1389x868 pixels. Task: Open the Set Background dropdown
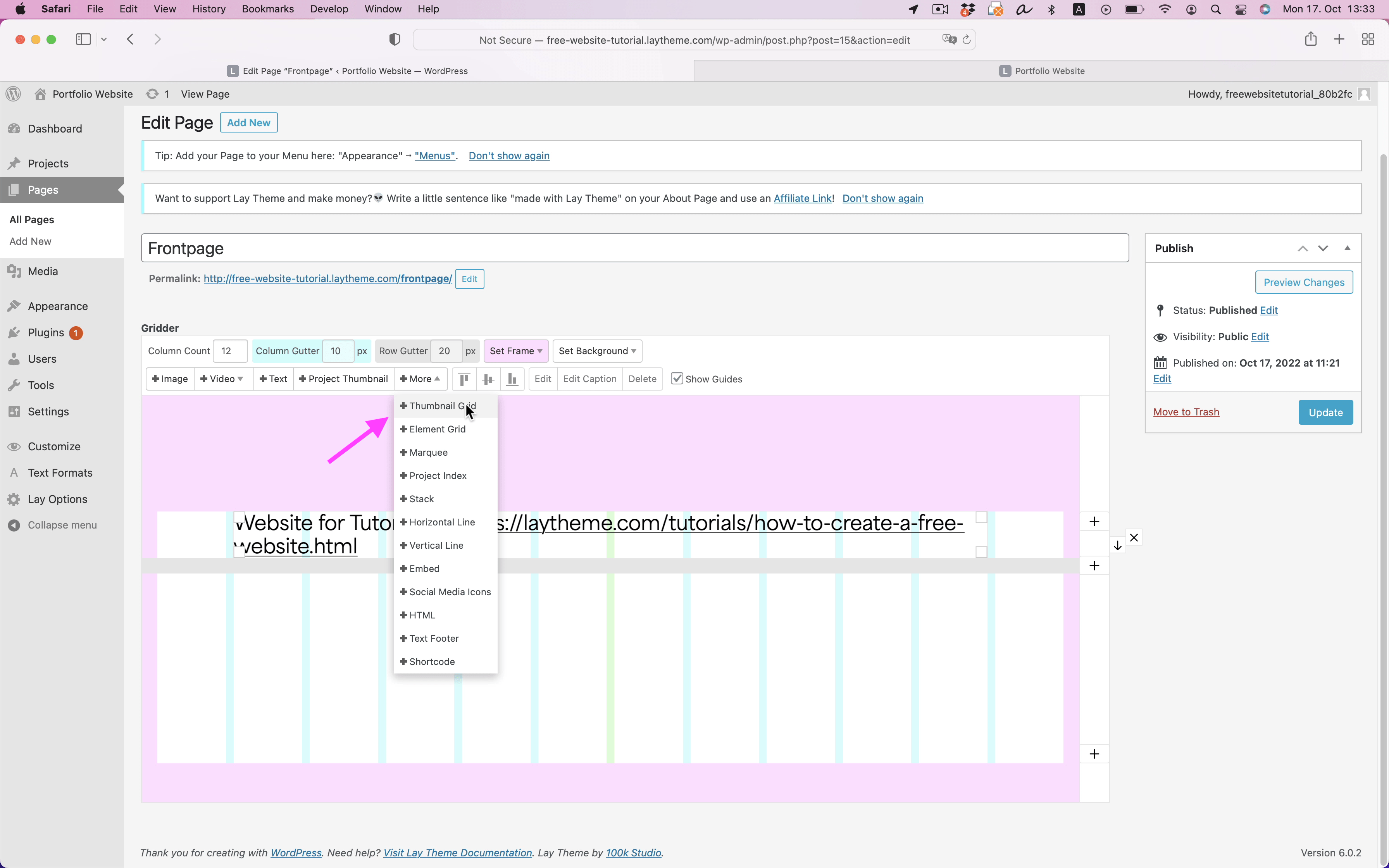[x=598, y=351]
